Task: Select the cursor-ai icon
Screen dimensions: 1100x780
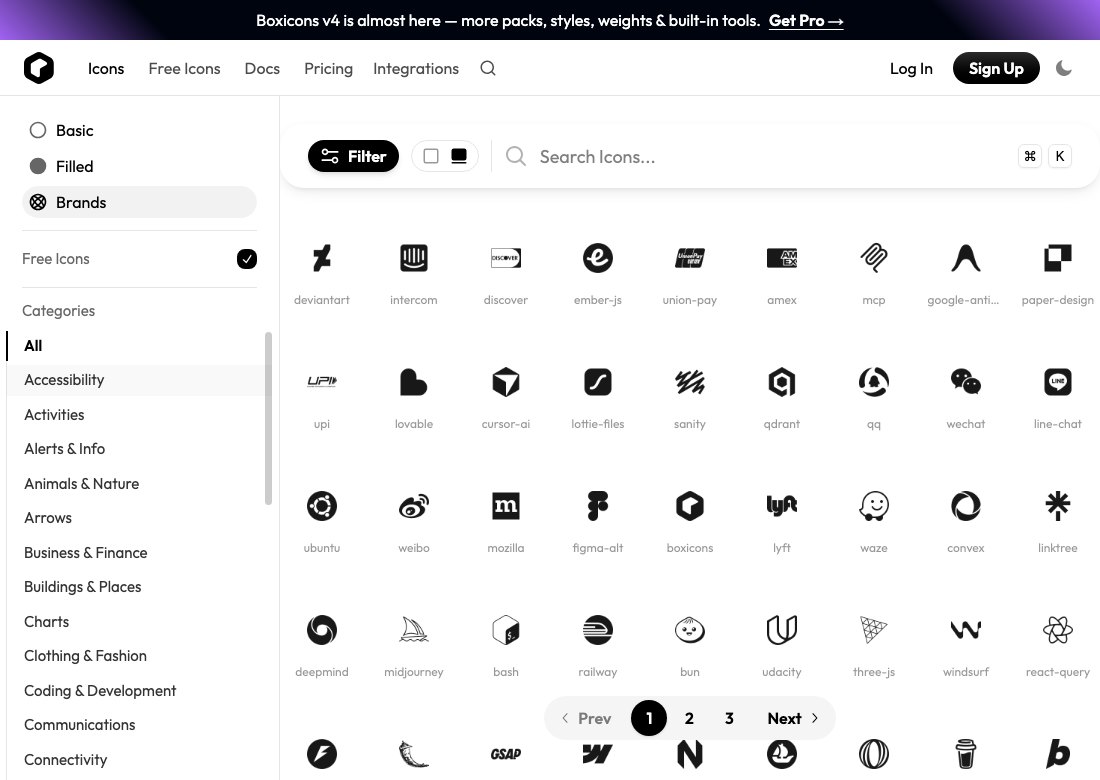Action: click(x=506, y=382)
